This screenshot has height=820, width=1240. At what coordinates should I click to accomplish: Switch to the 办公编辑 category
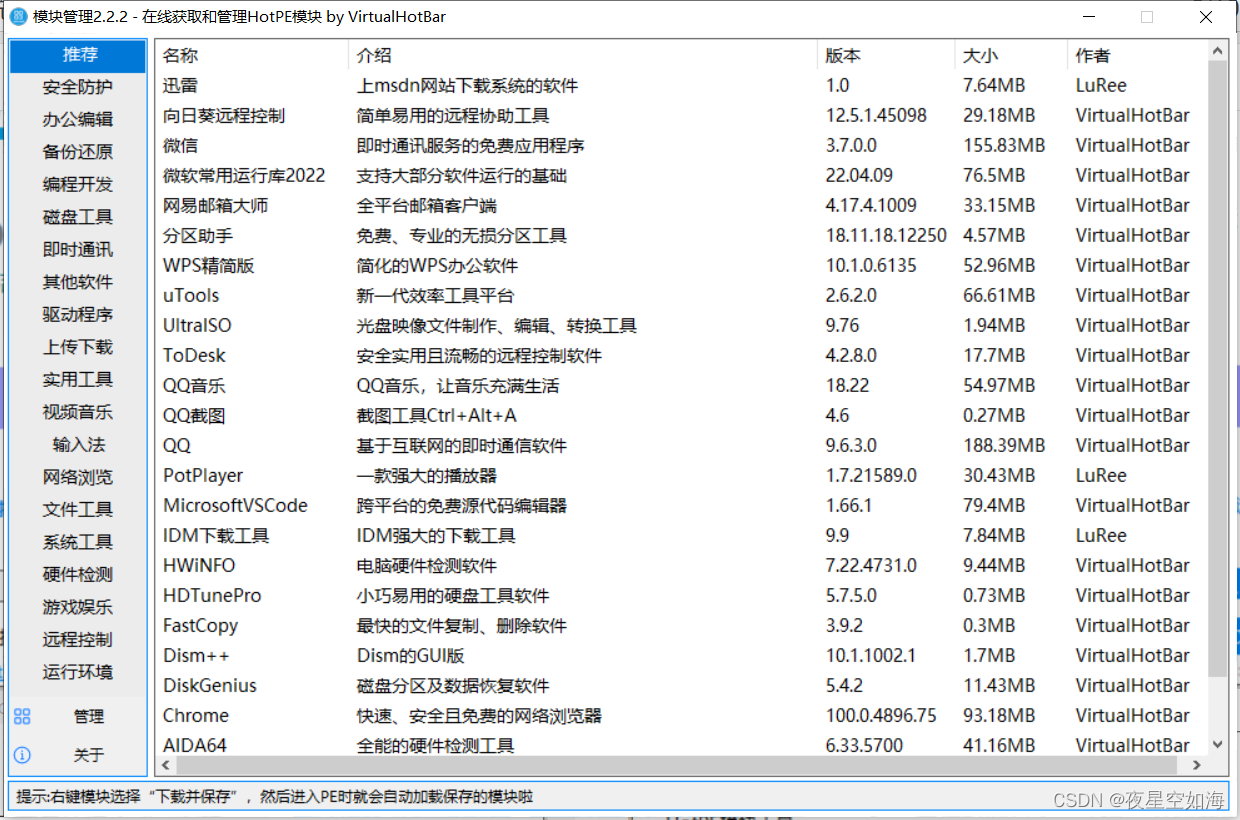point(79,119)
